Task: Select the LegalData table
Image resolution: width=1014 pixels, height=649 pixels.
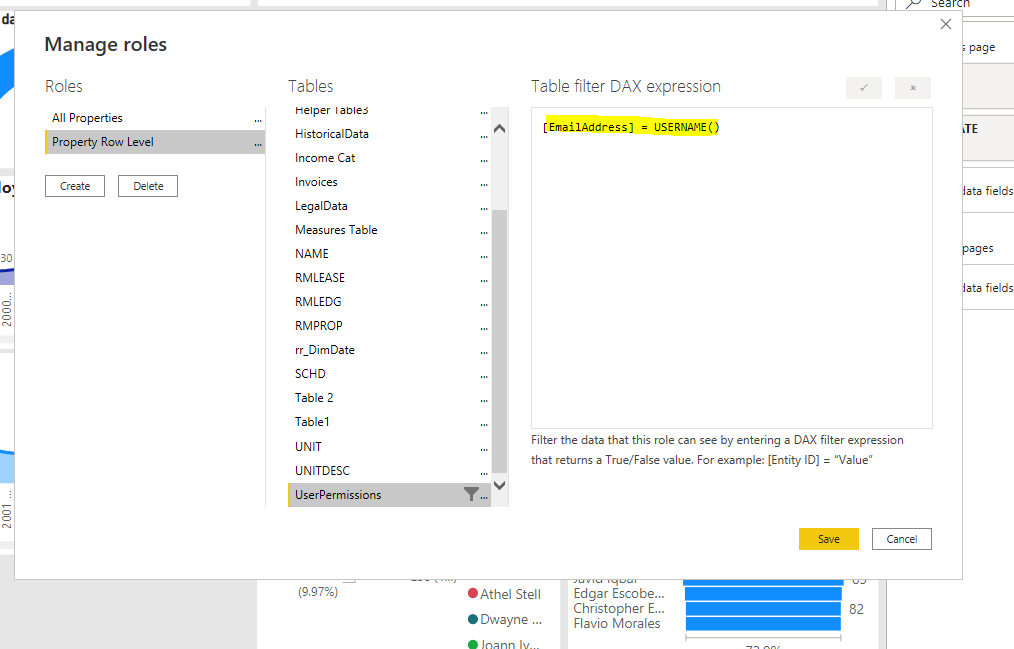Action: click(x=389, y=206)
